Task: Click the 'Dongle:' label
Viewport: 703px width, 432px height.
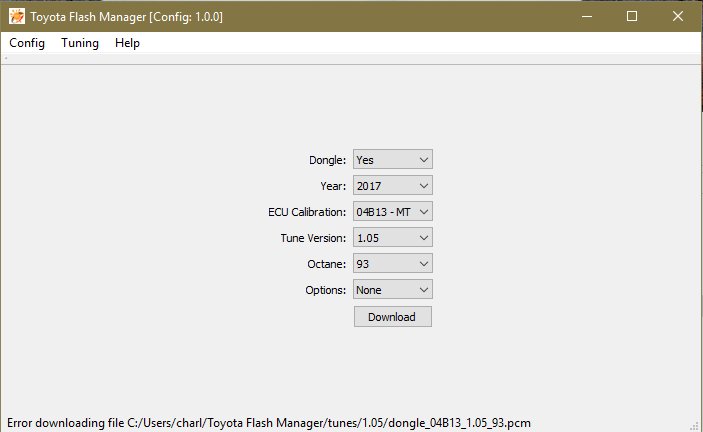Action: pos(327,160)
